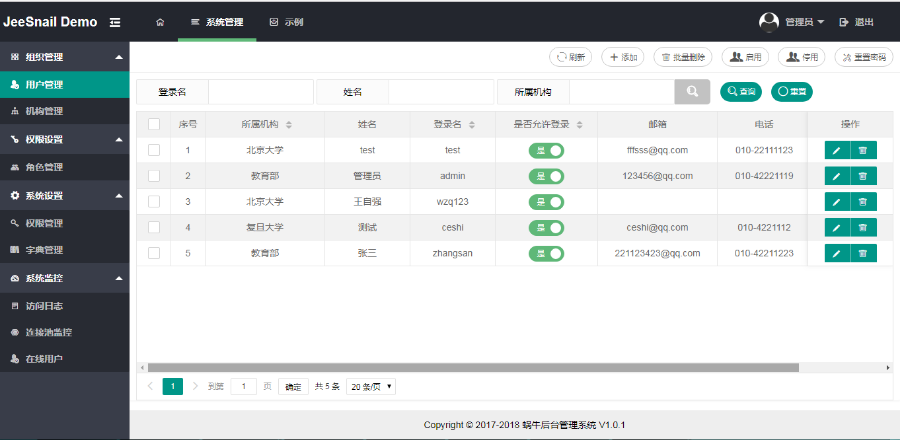Delete the ceshi user row
The height and width of the screenshot is (440, 900).
pyautogui.click(x=863, y=228)
